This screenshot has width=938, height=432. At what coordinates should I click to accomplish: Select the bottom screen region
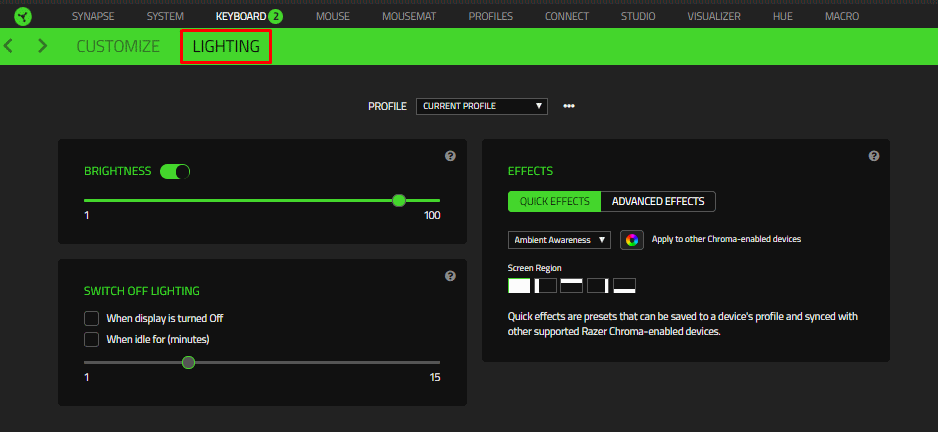pos(624,285)
